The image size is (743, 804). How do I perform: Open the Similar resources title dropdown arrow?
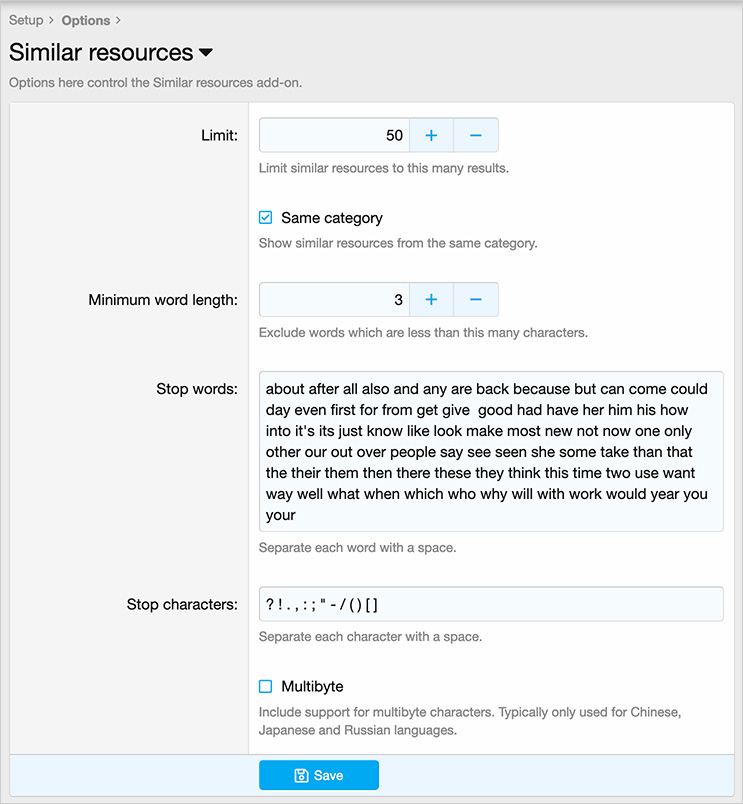tap(206, 52)
